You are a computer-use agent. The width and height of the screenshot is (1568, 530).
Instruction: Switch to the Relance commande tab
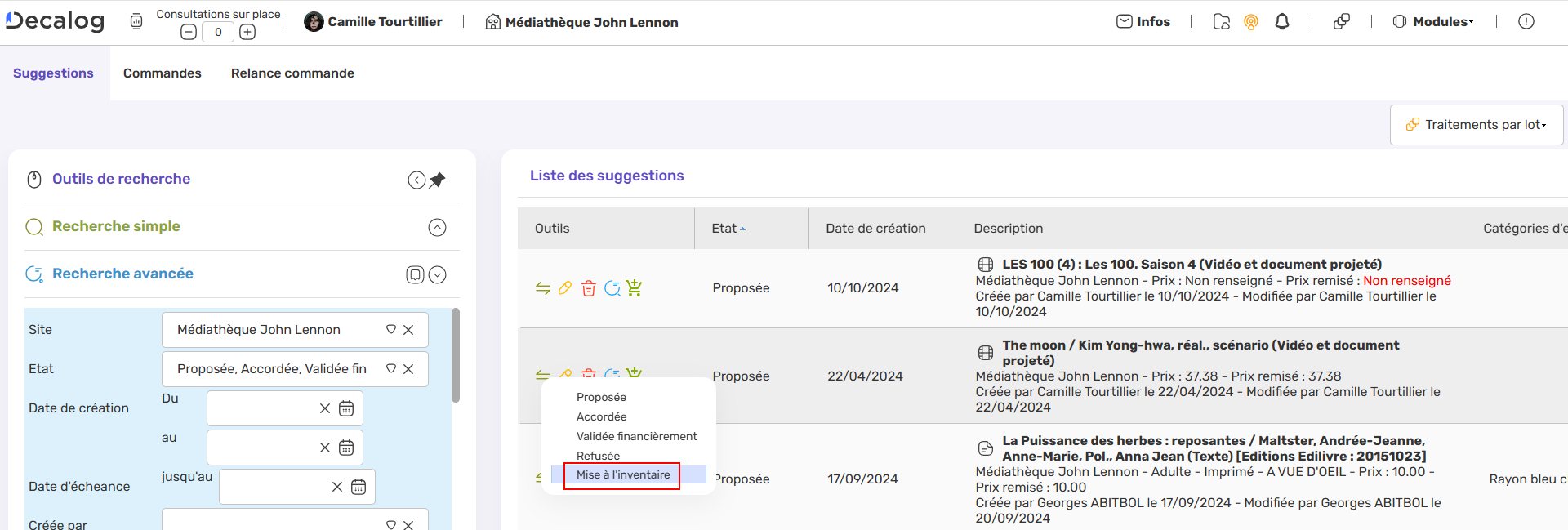[292, 73]
